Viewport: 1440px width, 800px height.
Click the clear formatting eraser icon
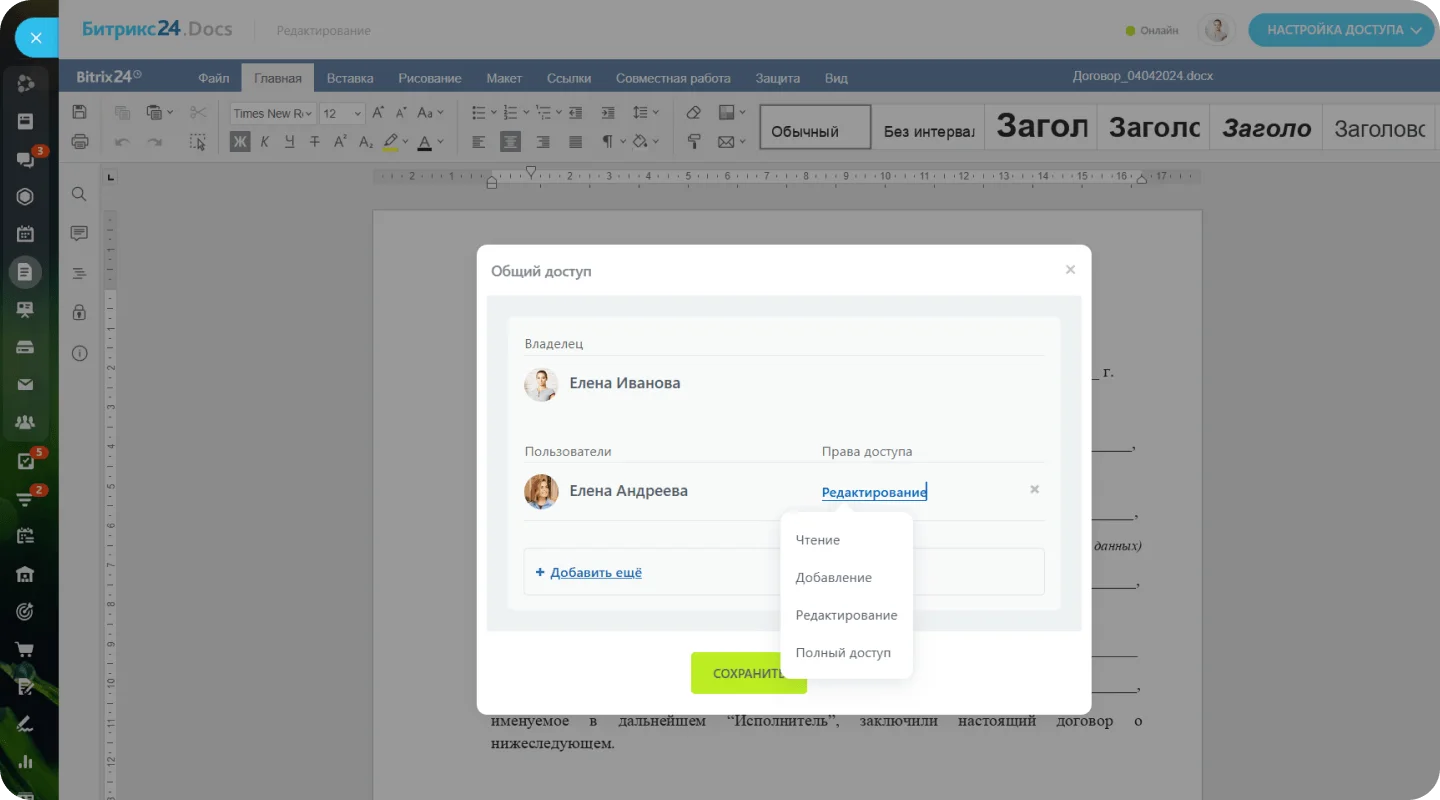click(694, 112)
